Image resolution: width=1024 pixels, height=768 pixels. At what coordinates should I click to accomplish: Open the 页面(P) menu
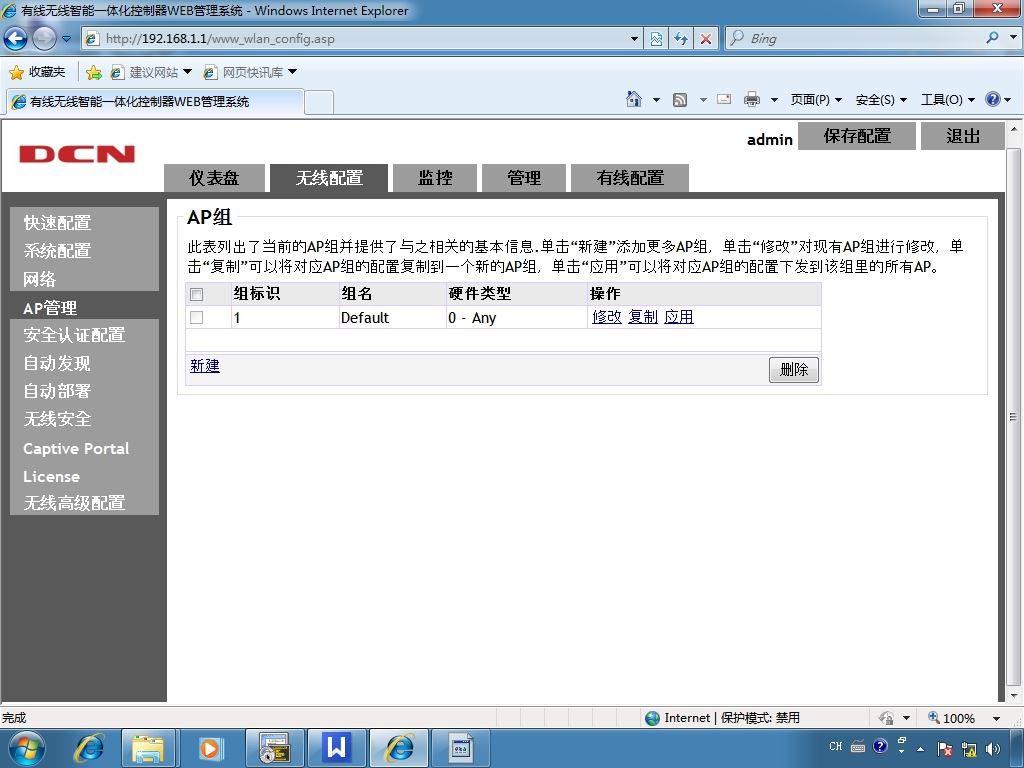816,99
